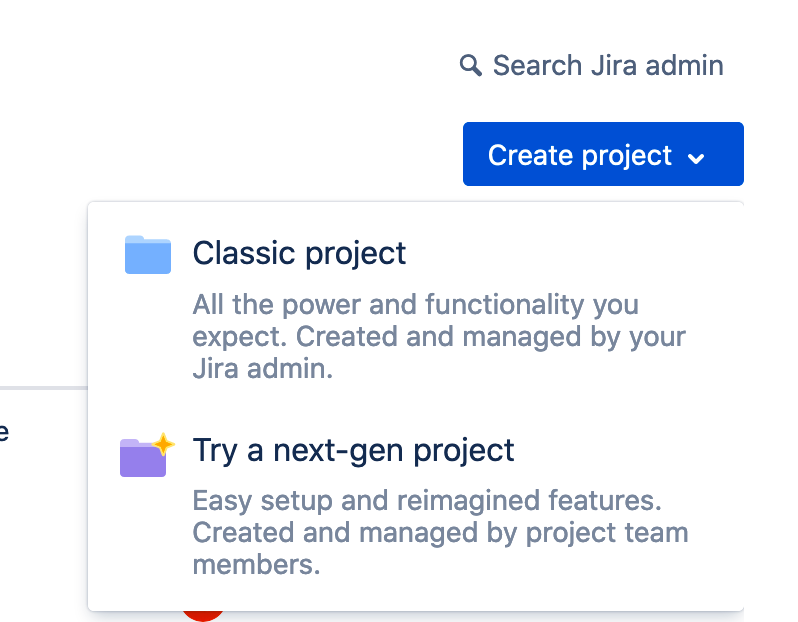Image resolution: width=798 pixels, height=622 pixels.
Task: Open the Create project dropdown button
Action: click(x=603, y=154)
